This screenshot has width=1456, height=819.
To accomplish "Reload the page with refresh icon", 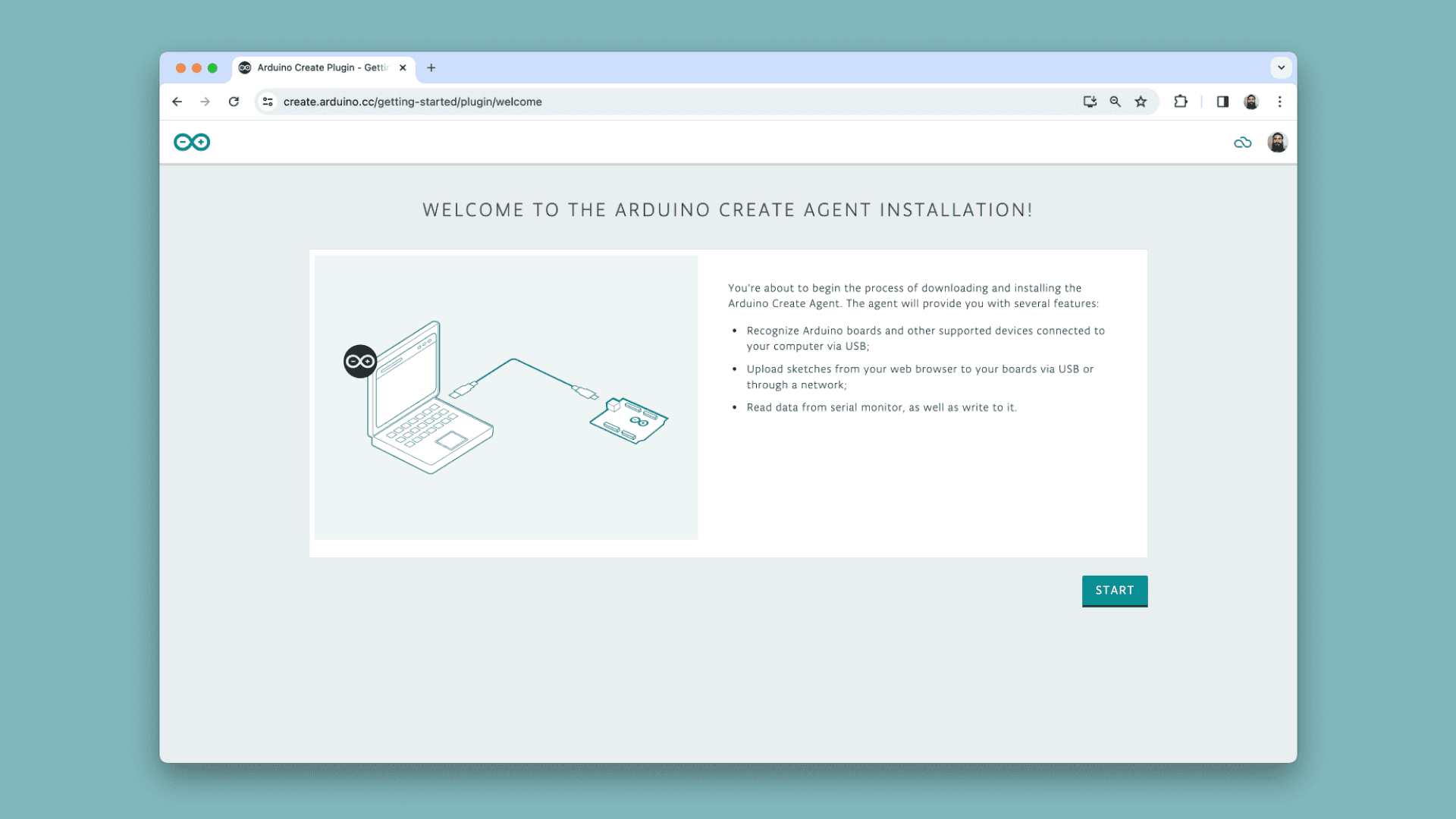I will click(x=234, y=102).
